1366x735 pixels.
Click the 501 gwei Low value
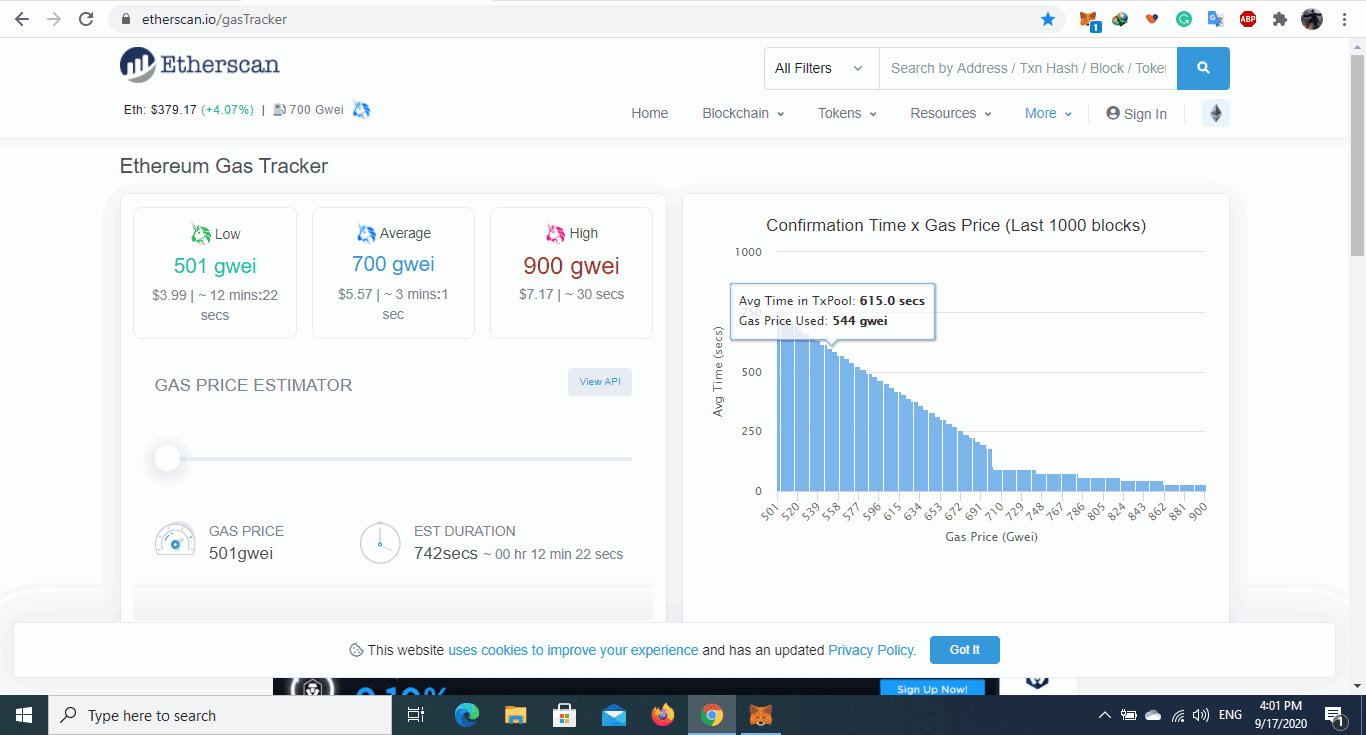click(215, 266)
